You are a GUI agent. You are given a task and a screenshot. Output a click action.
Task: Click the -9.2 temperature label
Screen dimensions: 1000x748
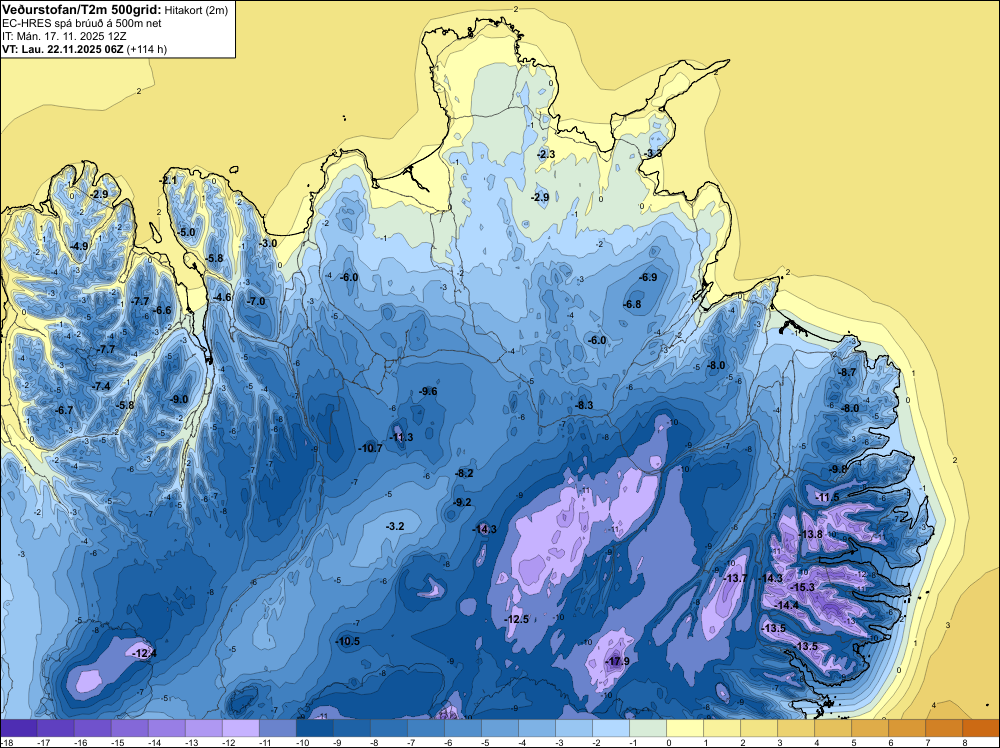point(462,502)
